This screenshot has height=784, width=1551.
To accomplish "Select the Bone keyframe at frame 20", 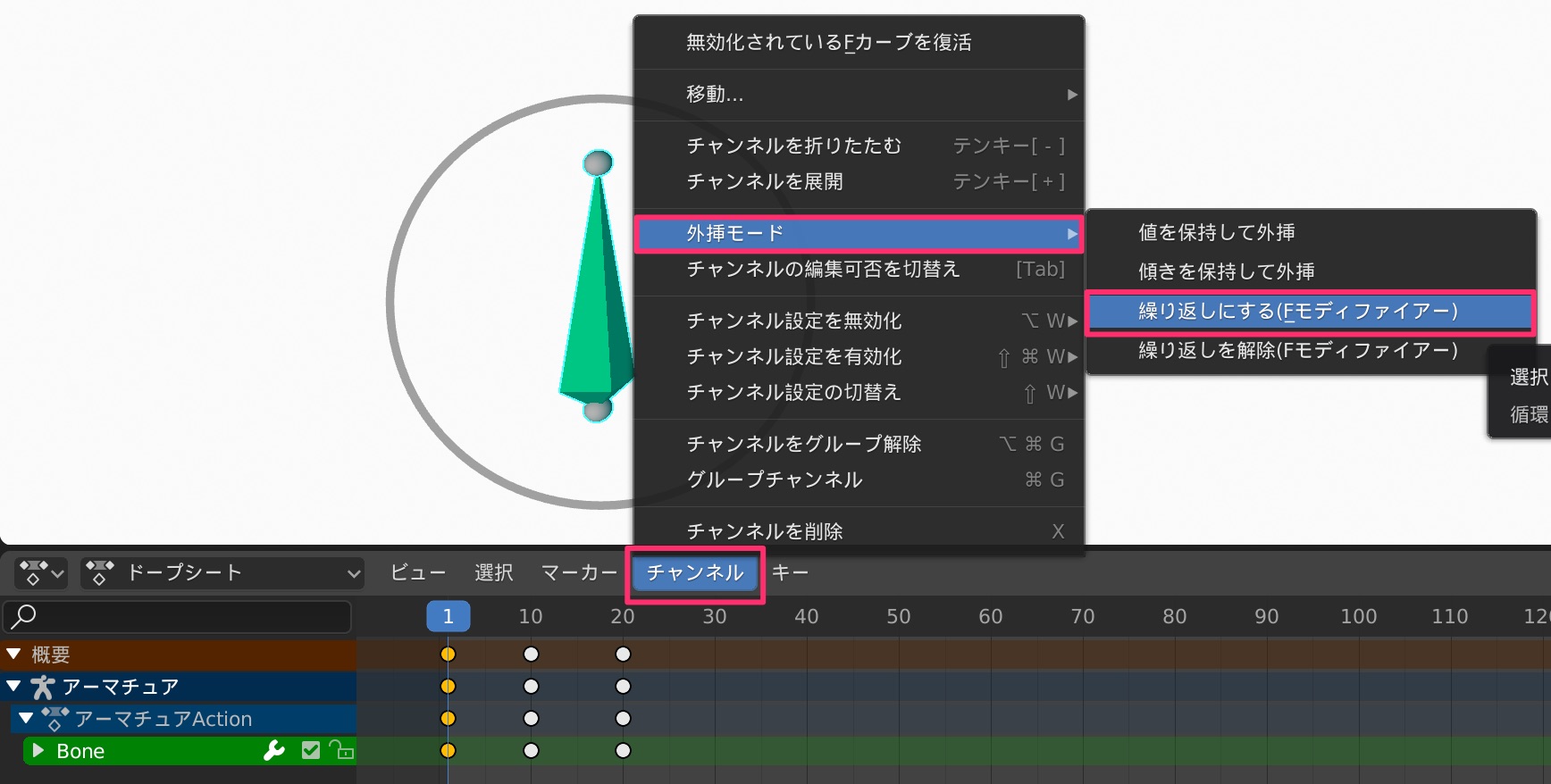I will (x=623, y=751).
